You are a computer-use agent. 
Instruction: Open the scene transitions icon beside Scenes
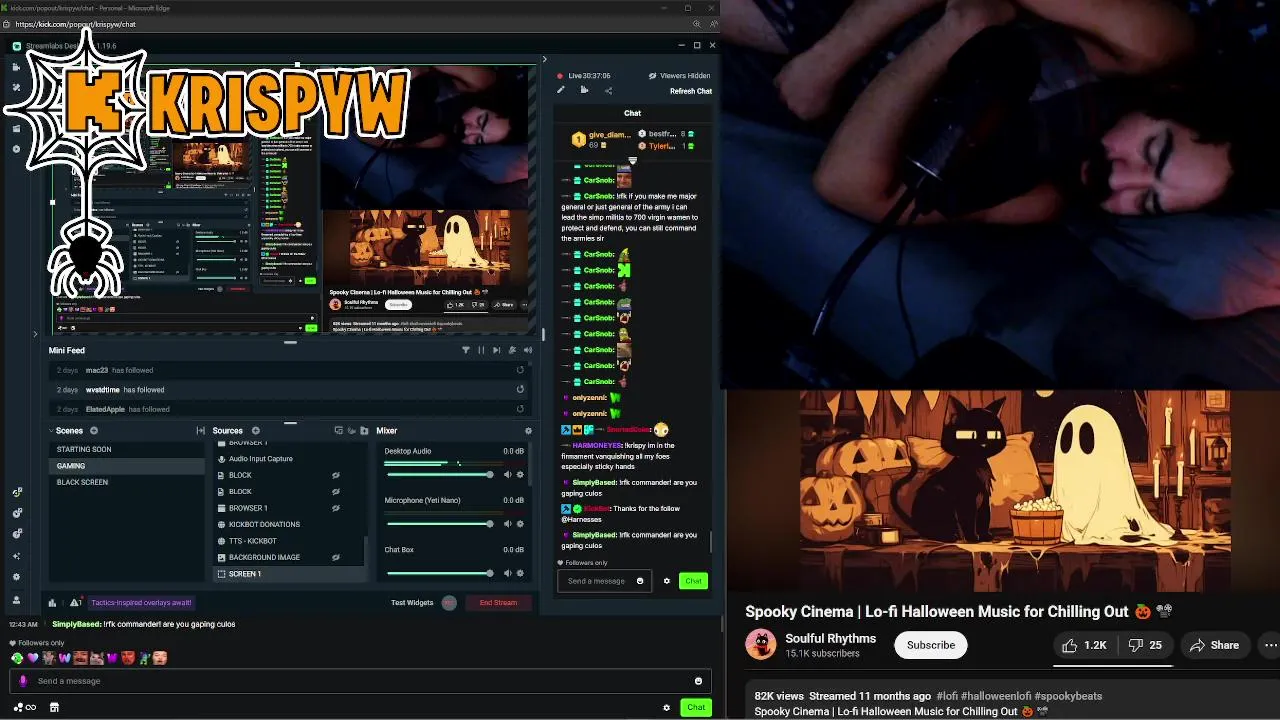pyautogui.click(x=200, y=431)
